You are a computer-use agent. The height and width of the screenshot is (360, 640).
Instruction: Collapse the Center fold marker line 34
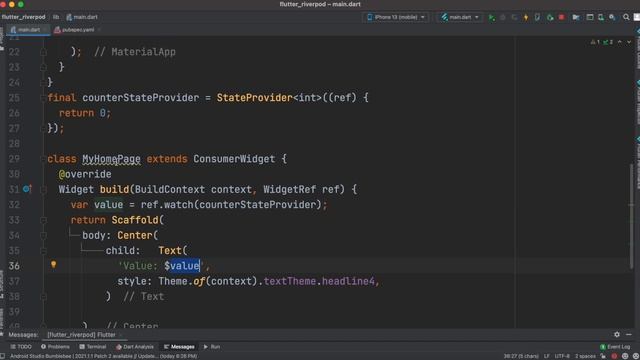[x=43, y=235]
